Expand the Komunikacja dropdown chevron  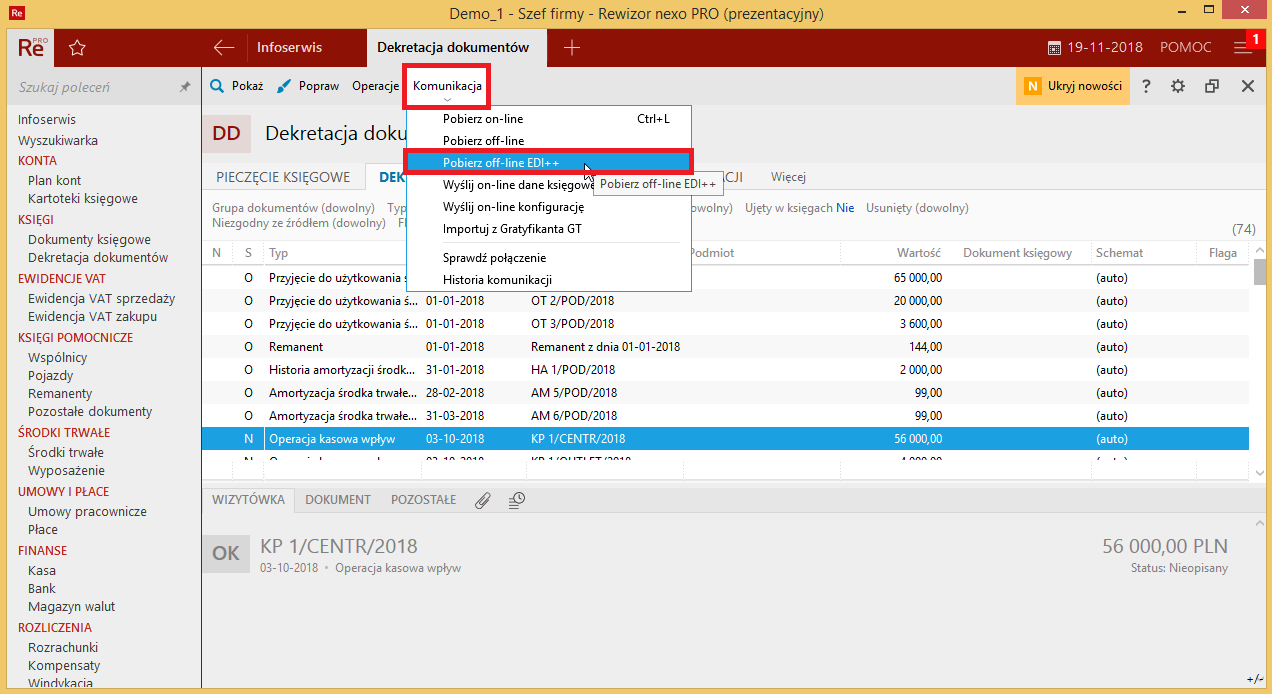[446, 97]
